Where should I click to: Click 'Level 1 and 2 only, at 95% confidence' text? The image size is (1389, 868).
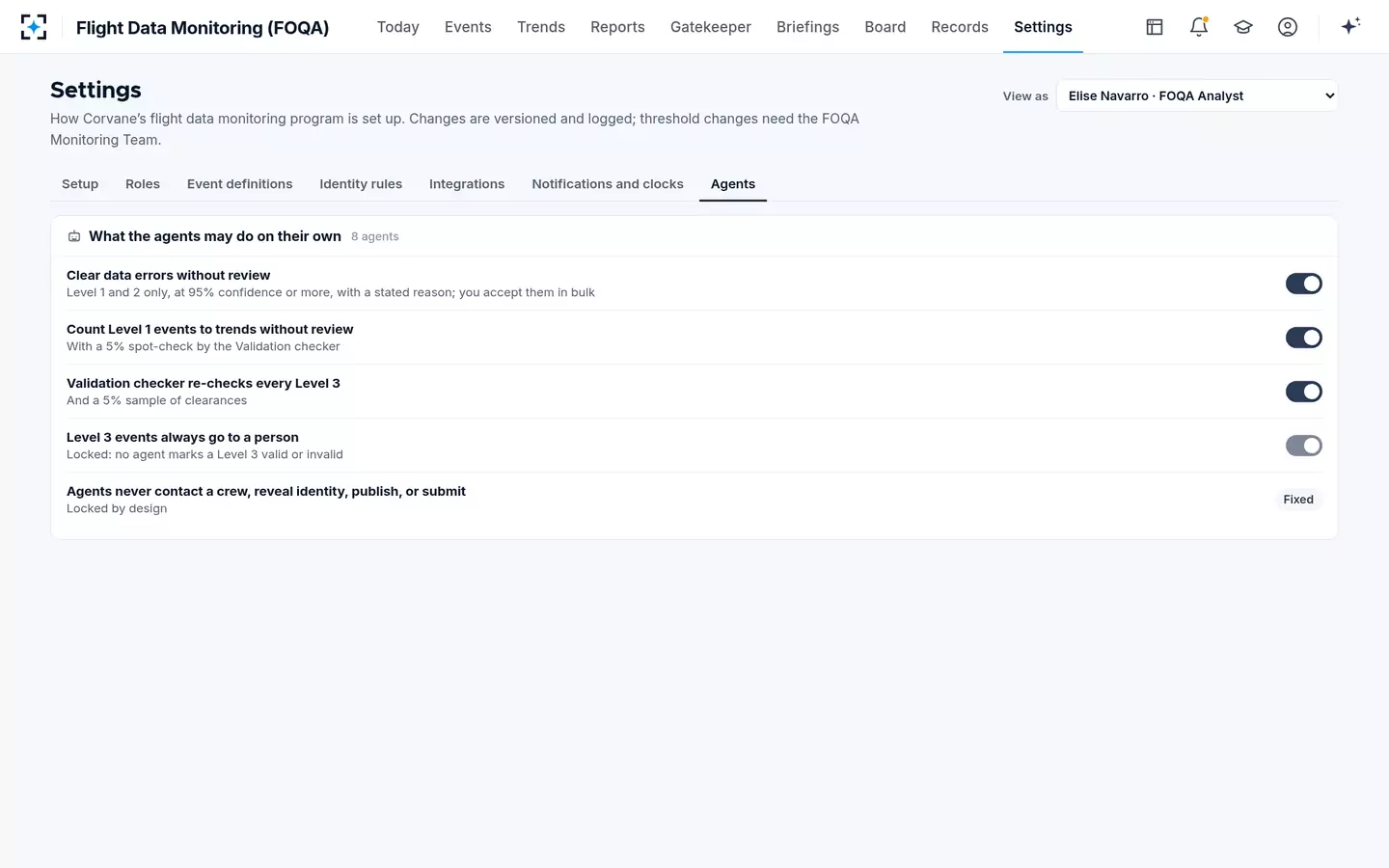tap(331, 292)
